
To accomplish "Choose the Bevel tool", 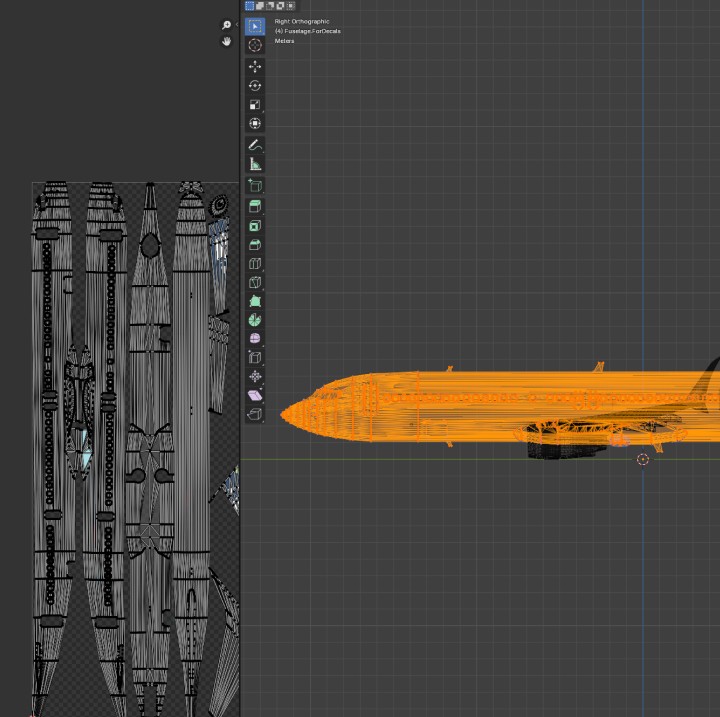I will [255, 245].
